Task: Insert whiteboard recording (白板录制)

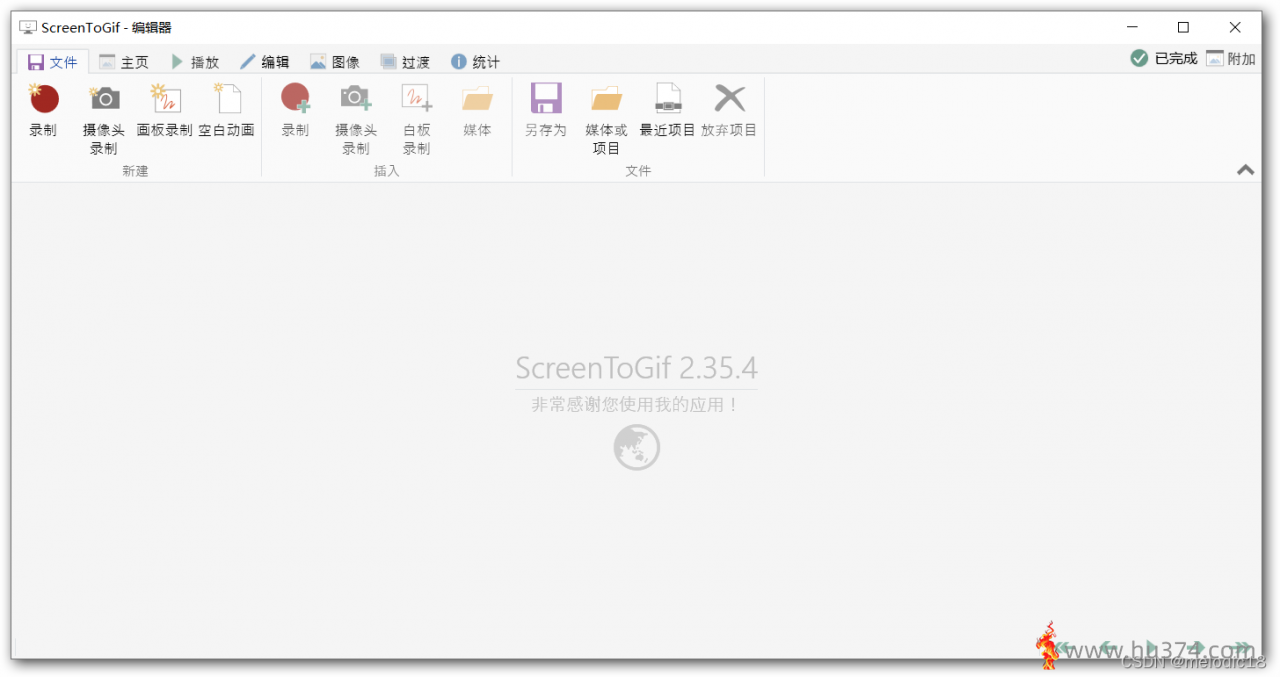Action: coord(417,119)
